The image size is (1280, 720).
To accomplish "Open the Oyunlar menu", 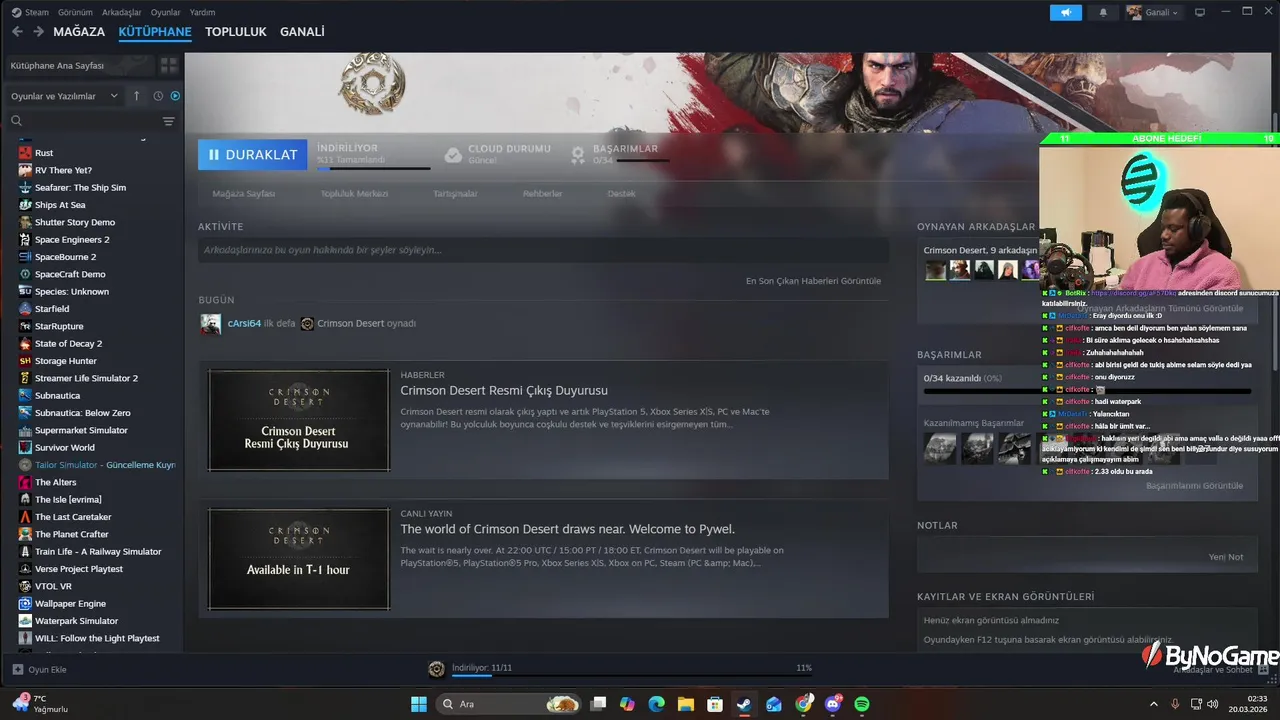I will (165, 12).
